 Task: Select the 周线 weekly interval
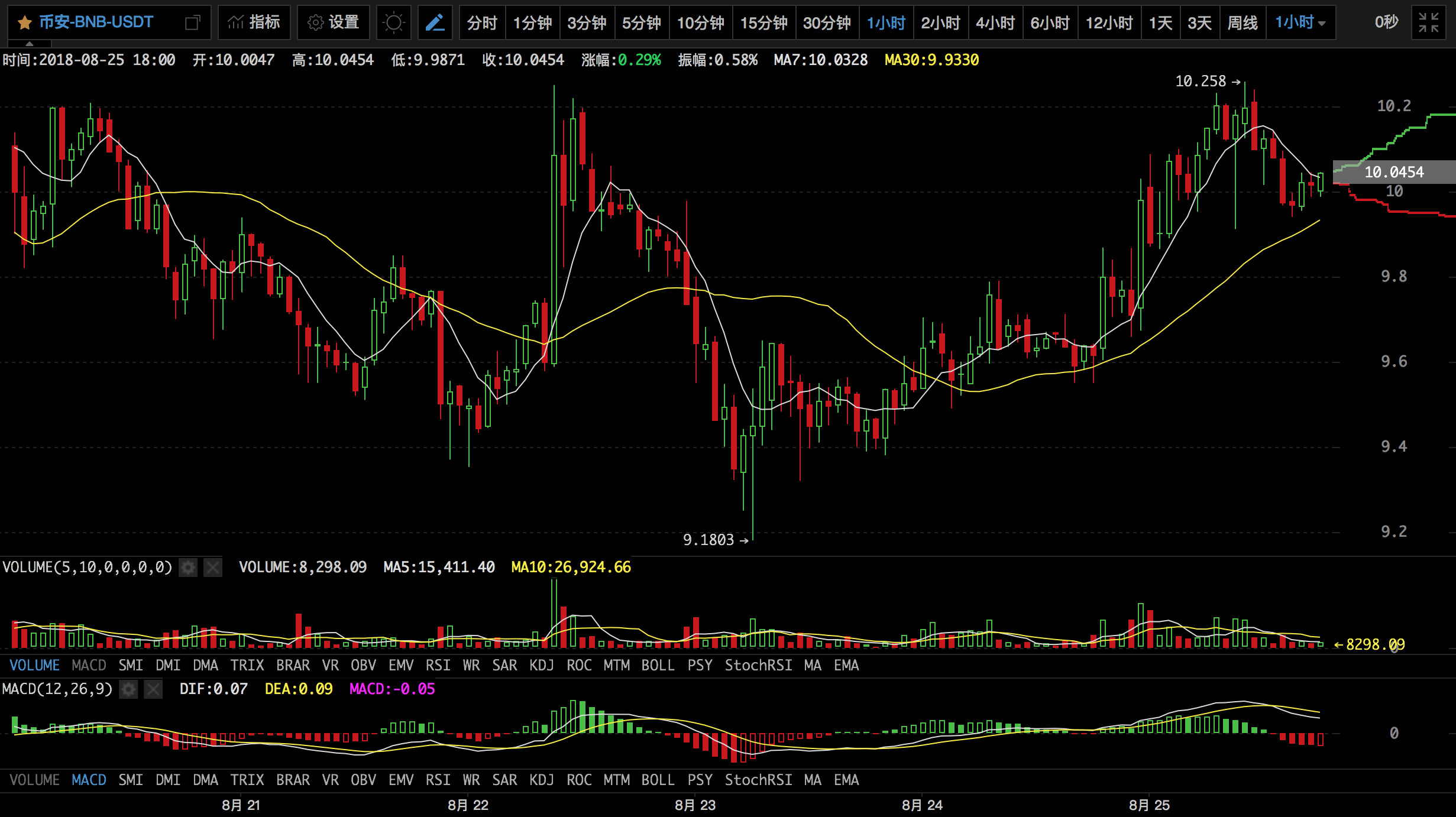coord(1243,23)
